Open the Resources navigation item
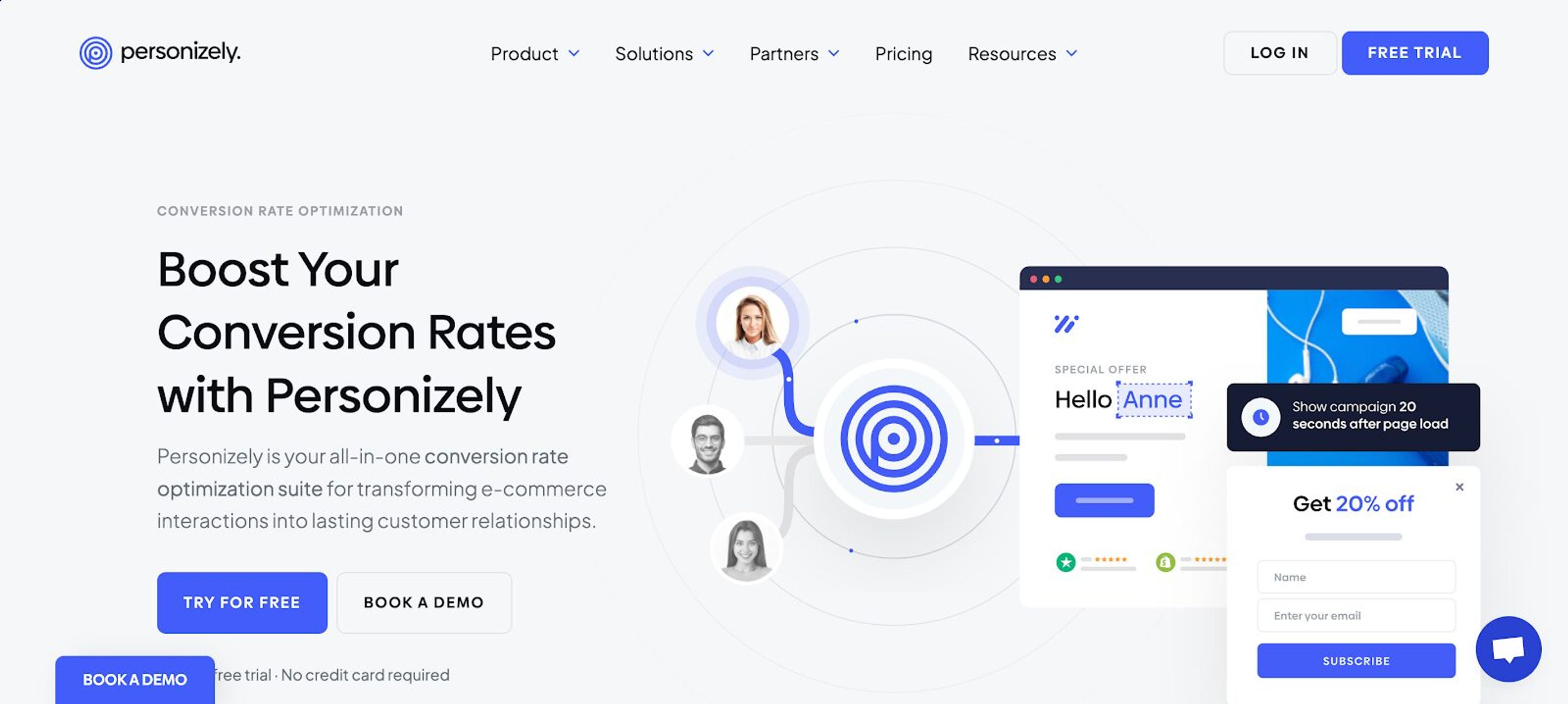Screen dimensions: 1568x704 click(x=1012, y=54)
